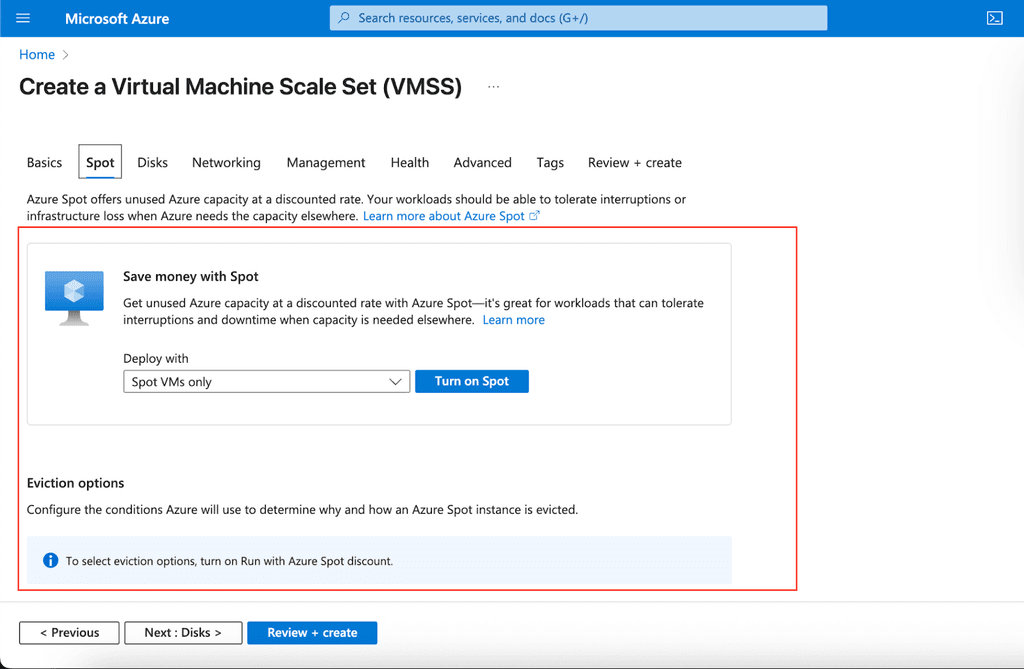Open the Azure portal hamburger menu
The width and height of the screenshot is (1024, 669).
click(22, 17)
